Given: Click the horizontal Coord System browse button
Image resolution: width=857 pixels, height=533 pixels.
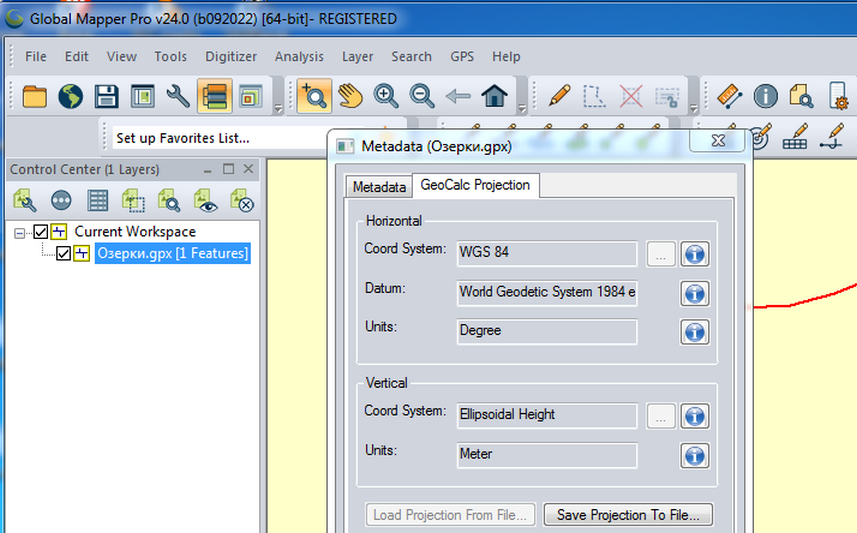Looking at the screenshot, I should [x=661, y=254].
